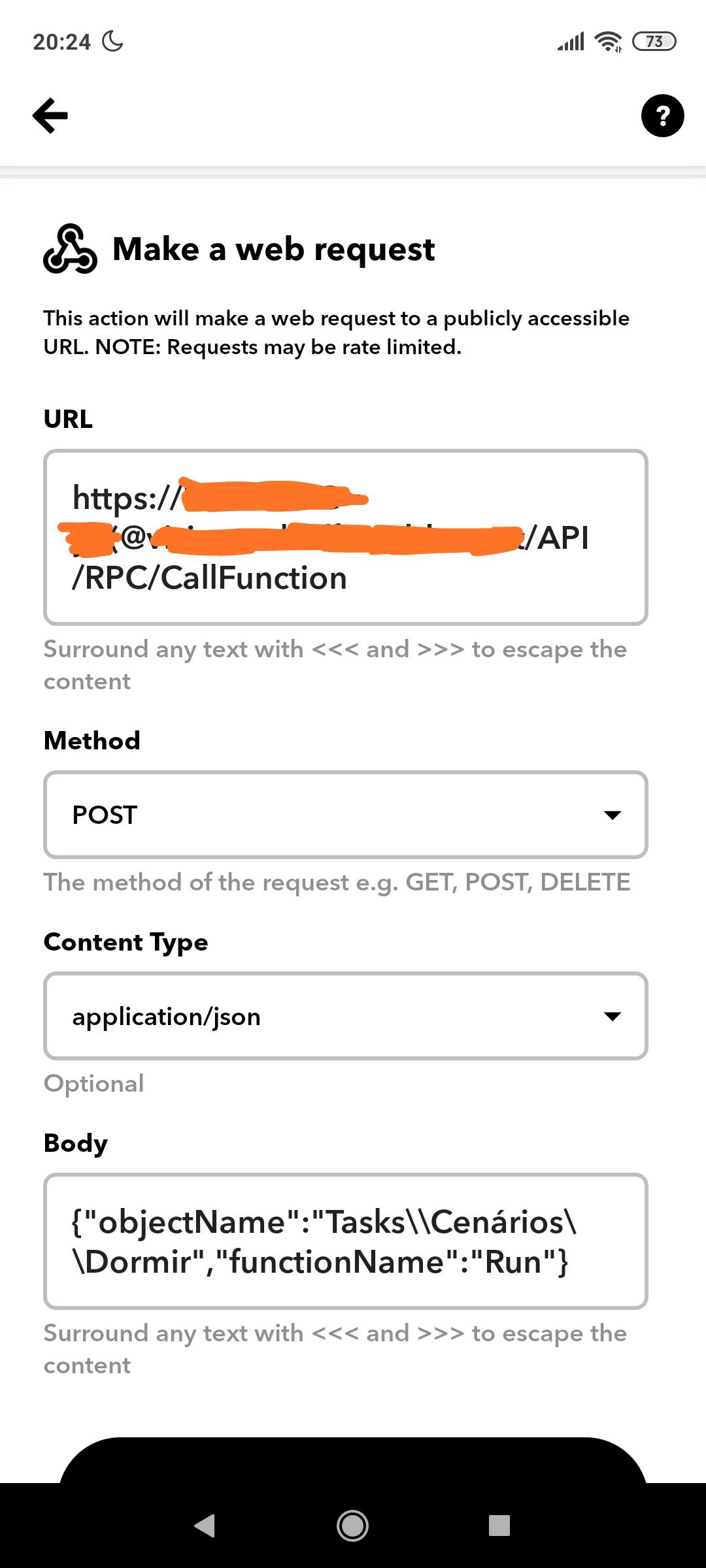Open the help question mark icon

click(x=662, y=116)
